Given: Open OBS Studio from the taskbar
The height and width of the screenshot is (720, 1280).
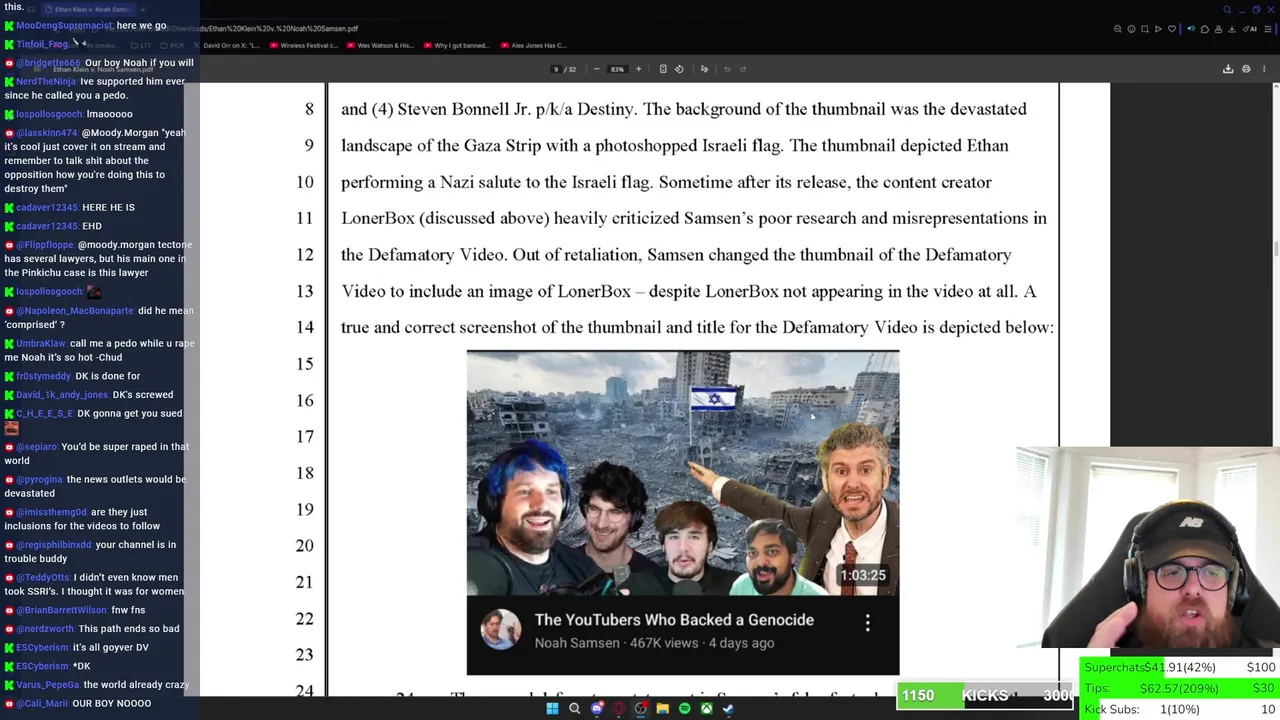Looking at the screenshot, I should point(641,709).
